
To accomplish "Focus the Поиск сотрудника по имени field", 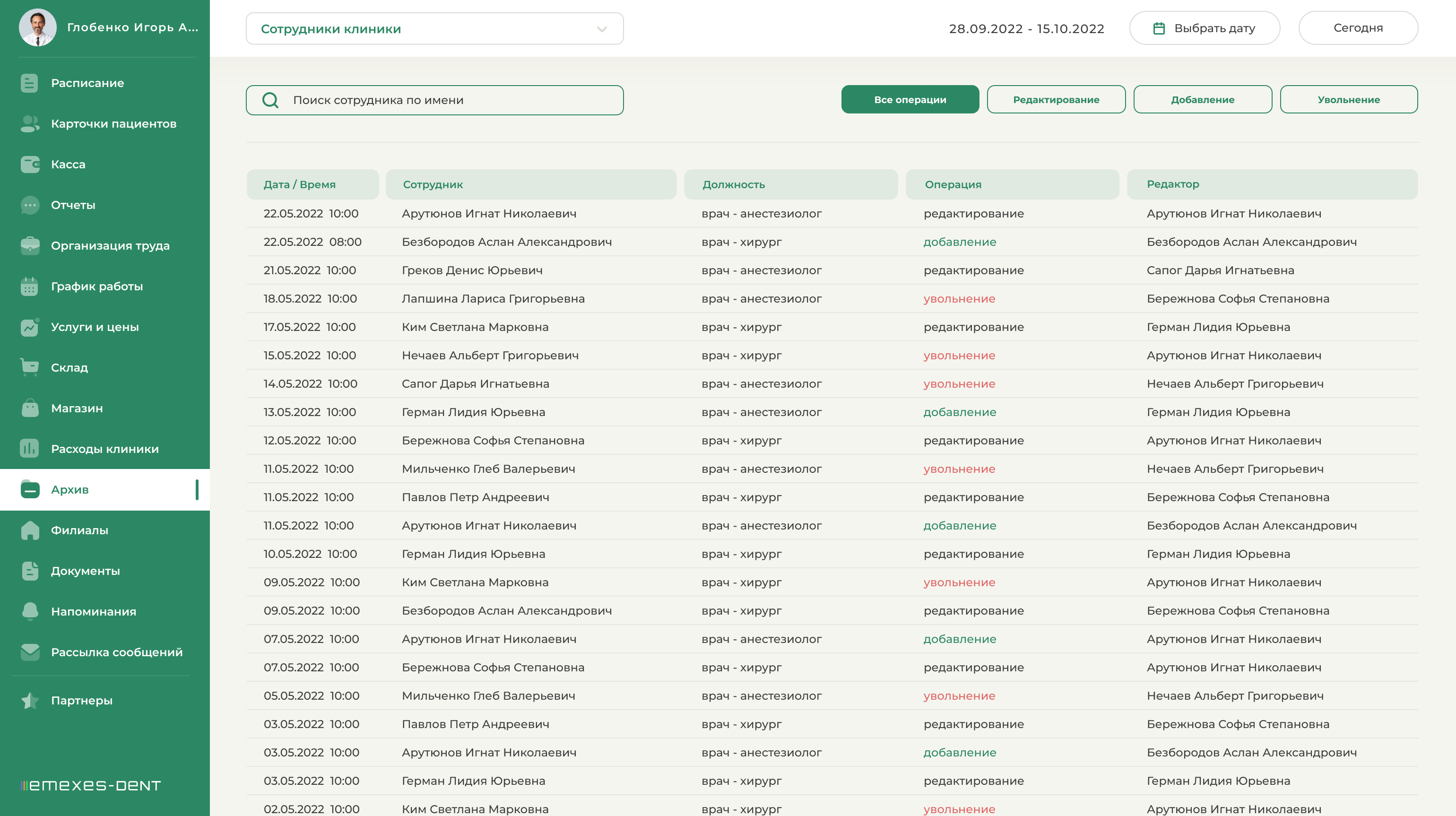I will click(434, 100).
